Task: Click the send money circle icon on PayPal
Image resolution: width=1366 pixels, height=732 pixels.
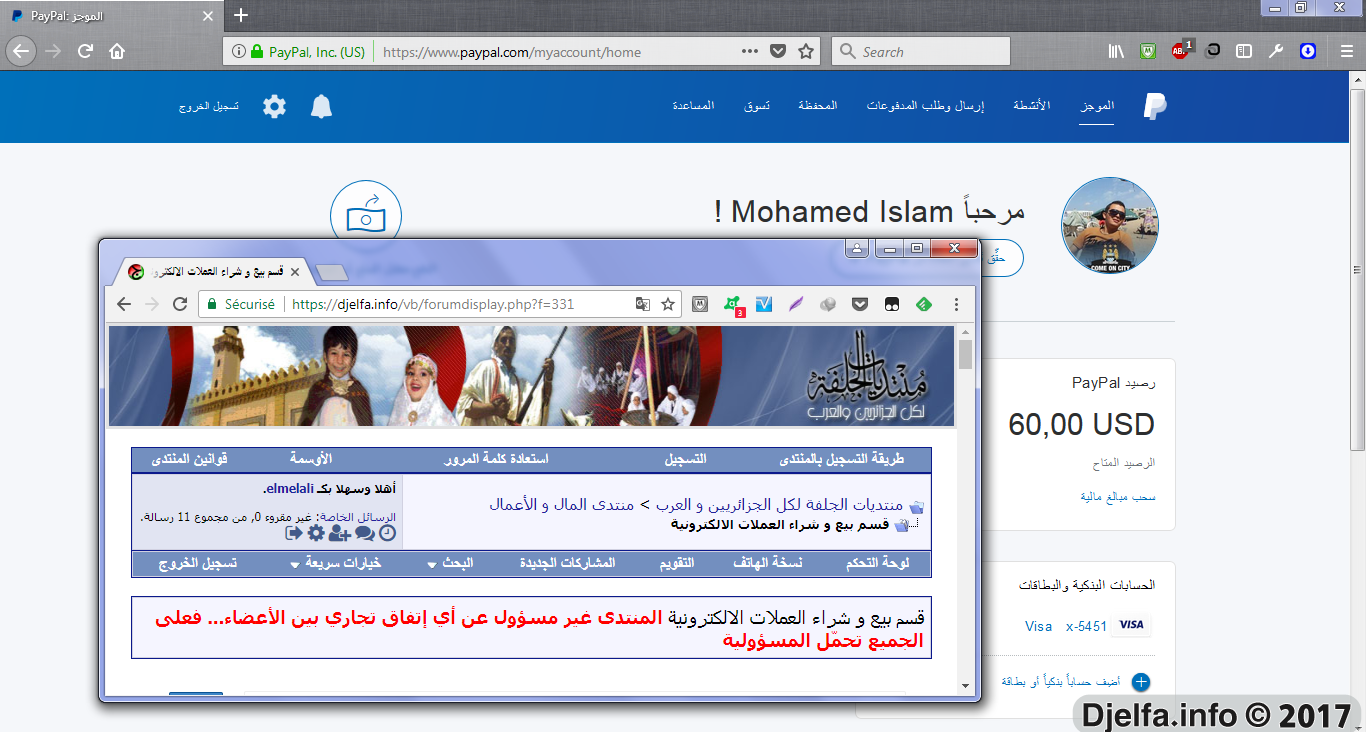Action: tap(366, 215)
